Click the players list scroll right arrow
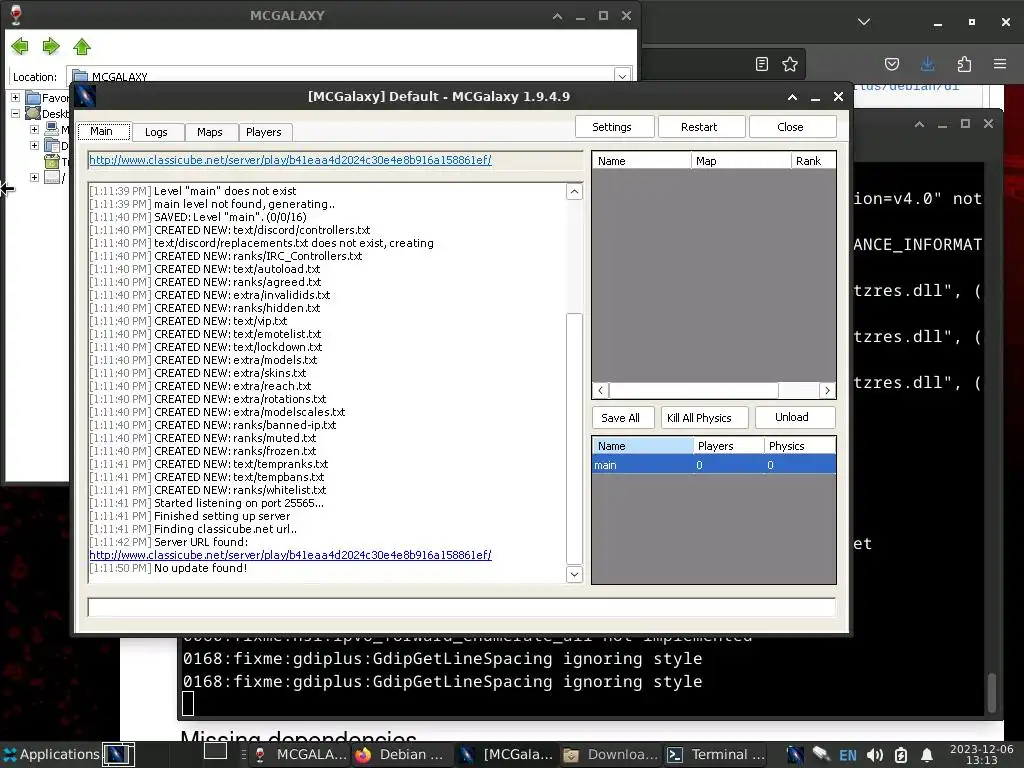1024x768 pixels. click(x=827, y=391)
